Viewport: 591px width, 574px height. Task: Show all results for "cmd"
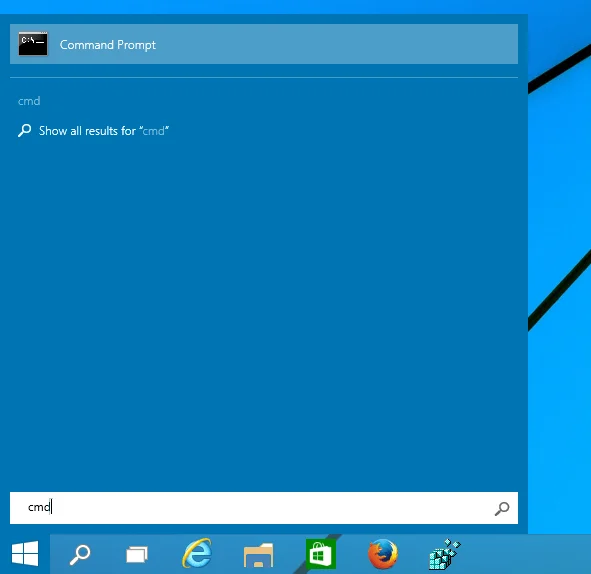[x=104, y=131]
